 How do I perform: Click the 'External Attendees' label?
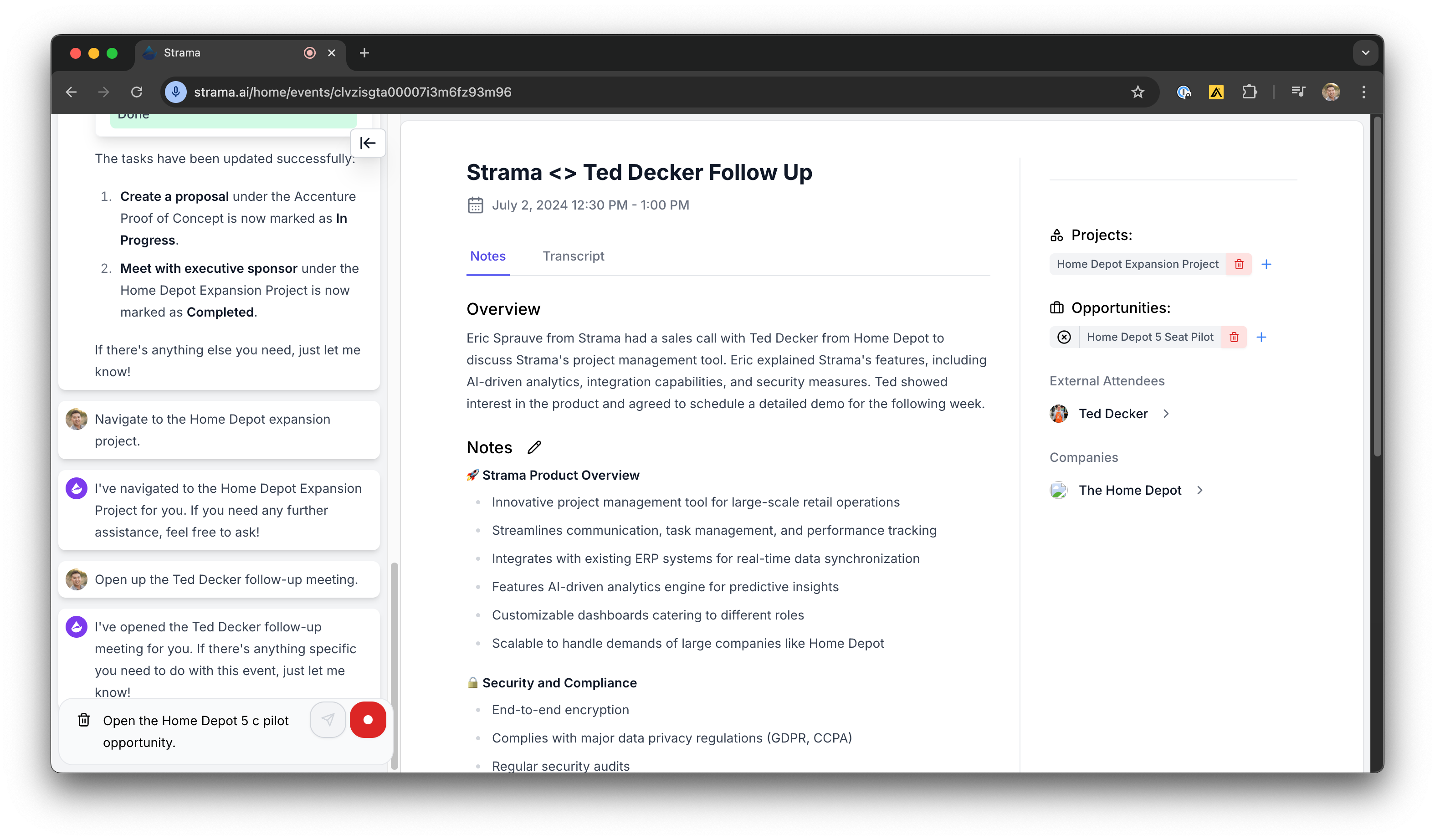[1107, 381]
